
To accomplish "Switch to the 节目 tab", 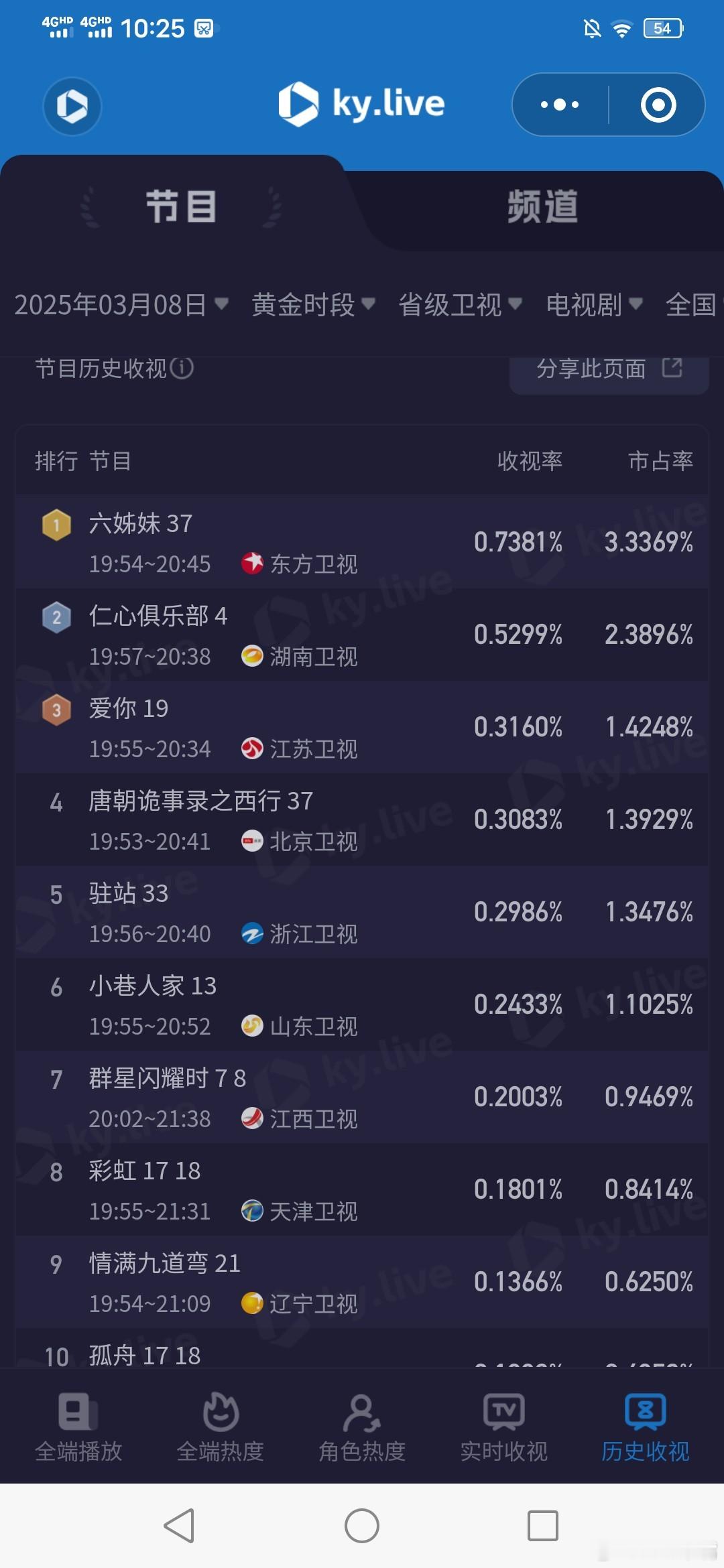I will pos(181,206).
